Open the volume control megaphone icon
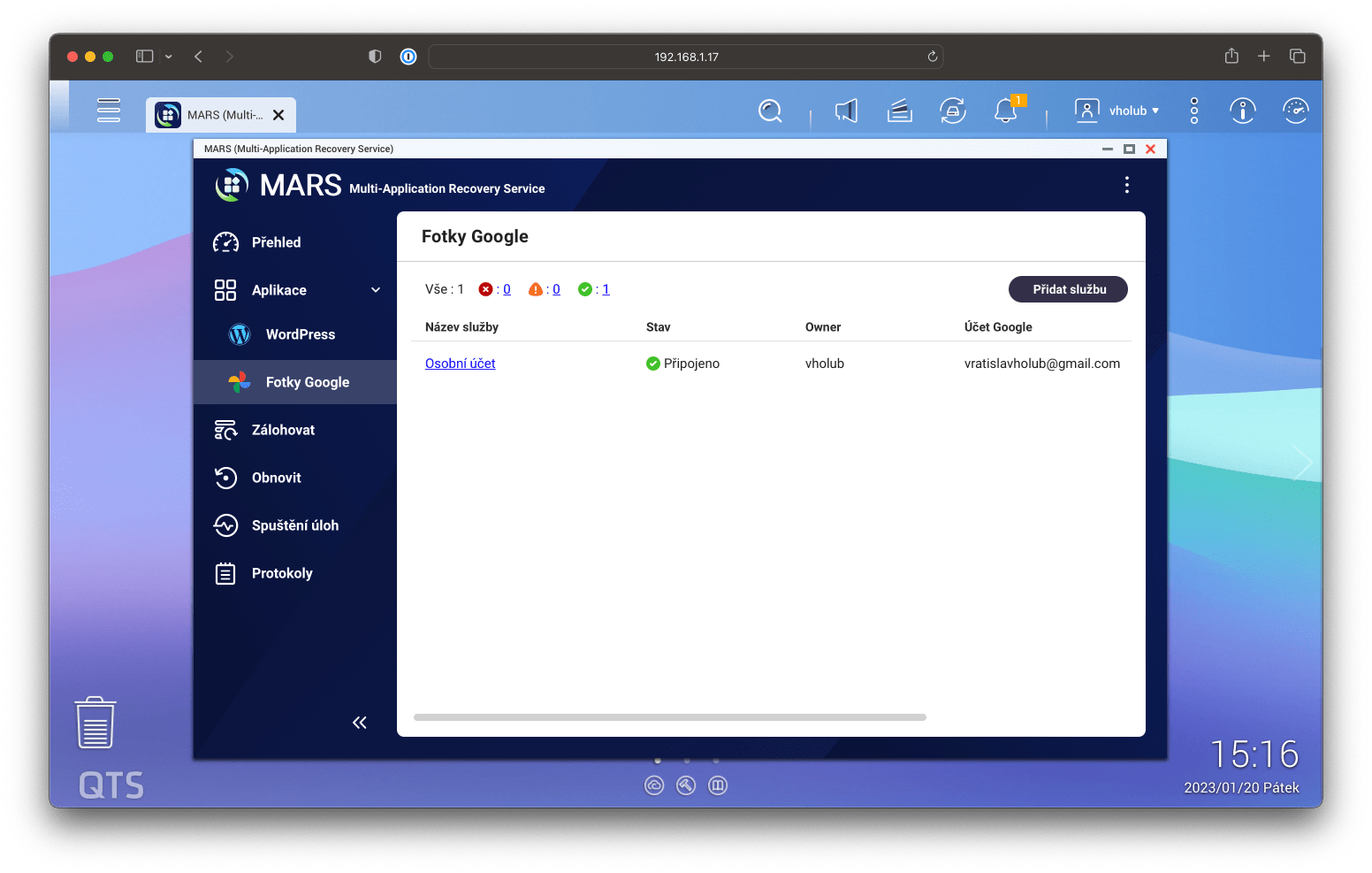Image resolution: width=1372 pixels, height=873 pixels. pos(846,111)
